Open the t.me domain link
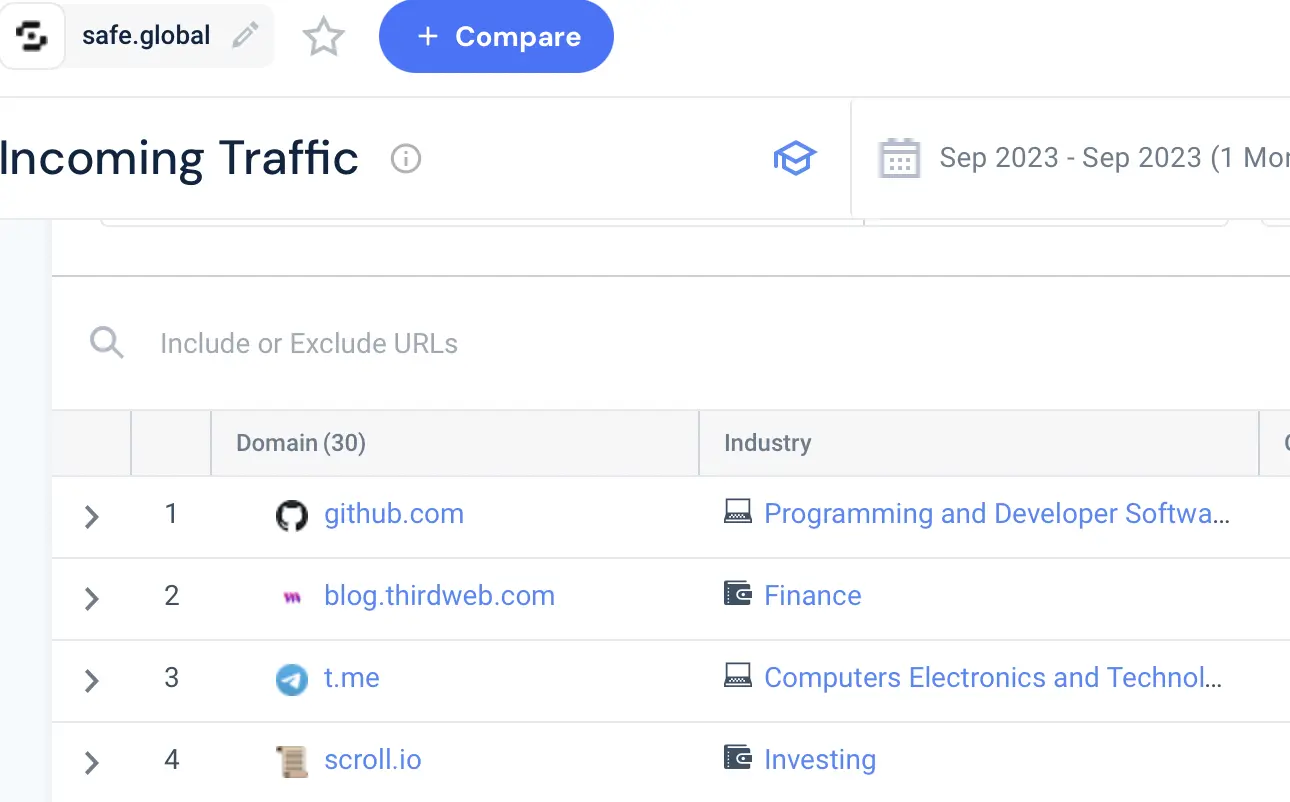The height and width of the screenshot is (802, 1290). point(352,678)
